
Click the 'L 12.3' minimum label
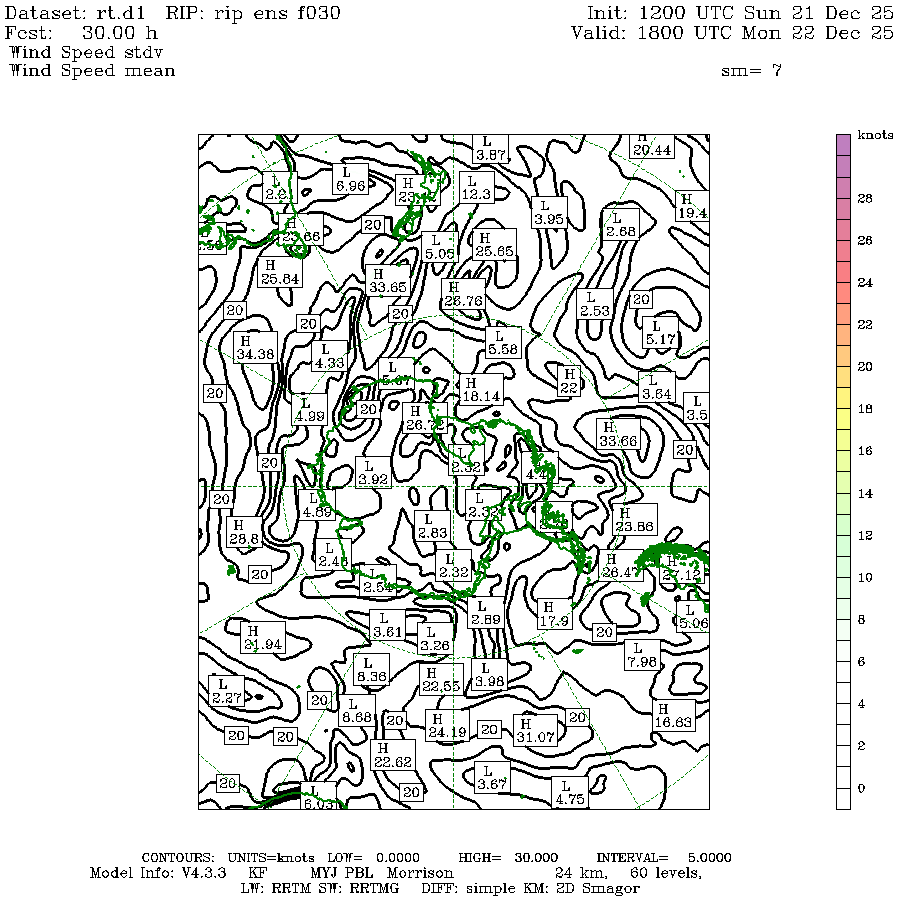click(x=477, y=187)
